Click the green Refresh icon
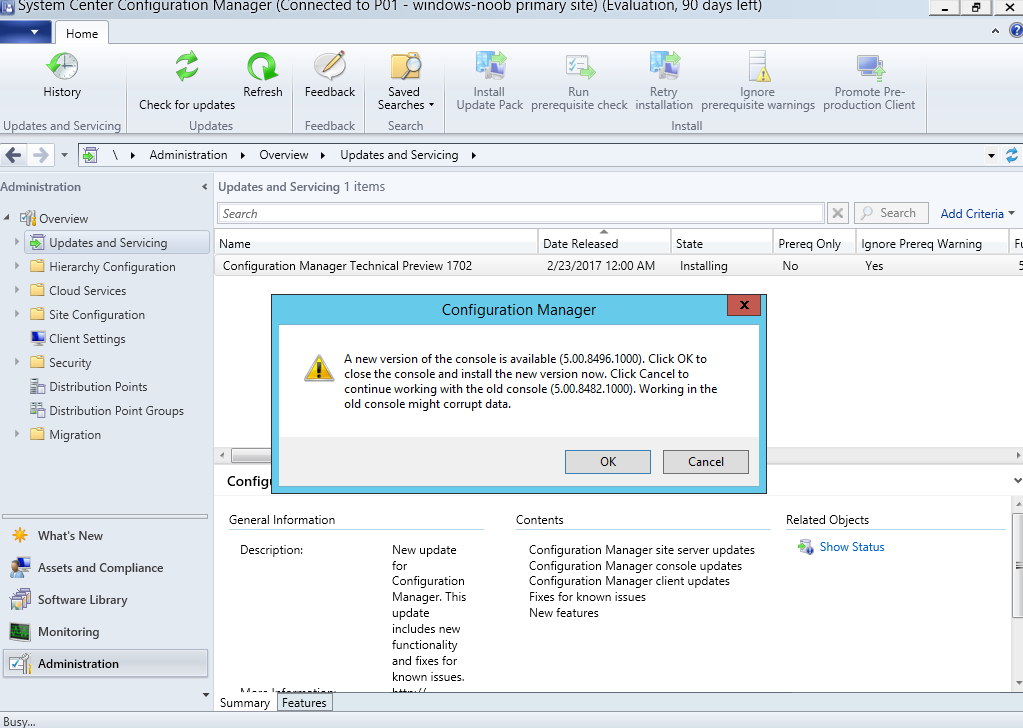This screenshot has width=1023, height=728. pos(262,67)
